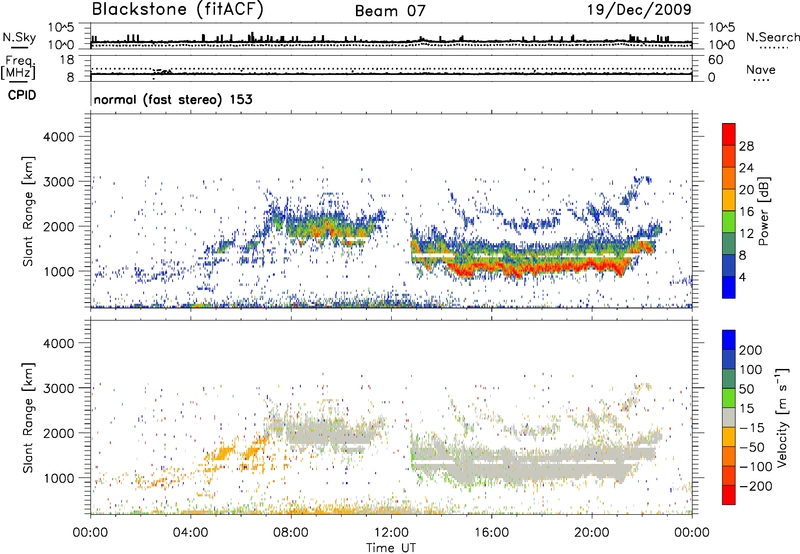Click power value '28' on color bar
This screenshot has width=800, height=554.
746,146
